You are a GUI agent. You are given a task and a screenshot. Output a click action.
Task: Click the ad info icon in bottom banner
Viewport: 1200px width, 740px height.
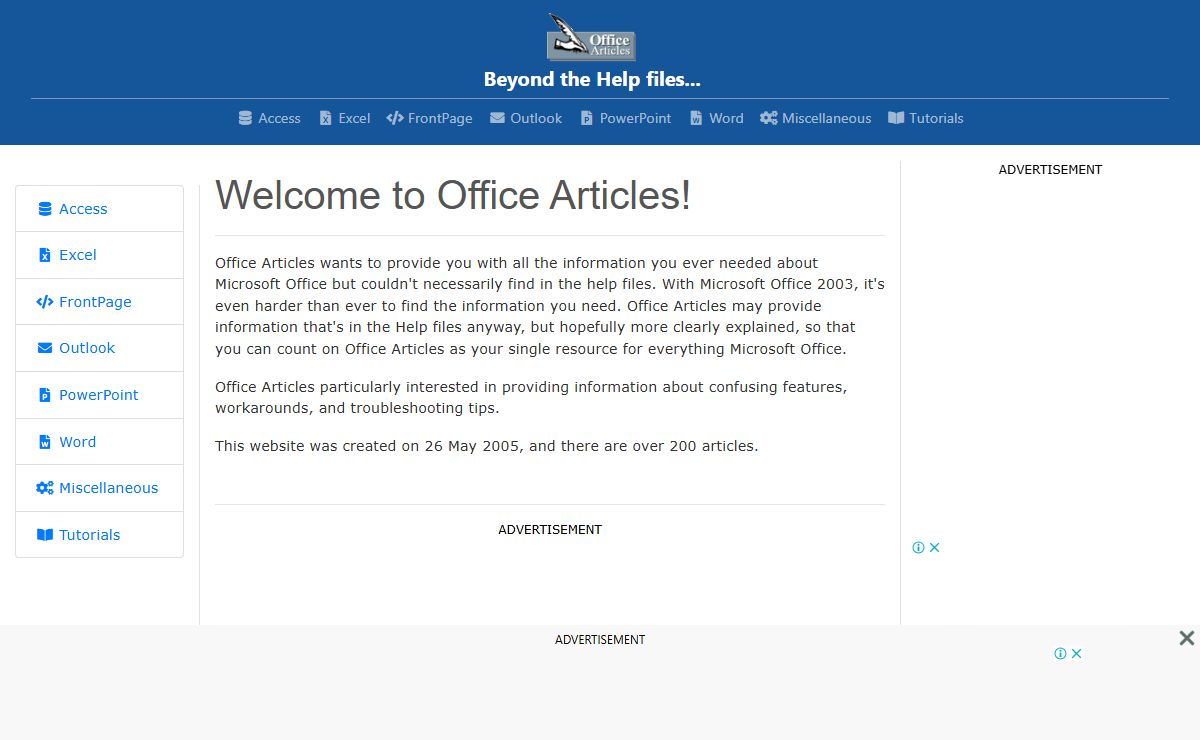coord(1060,653)
